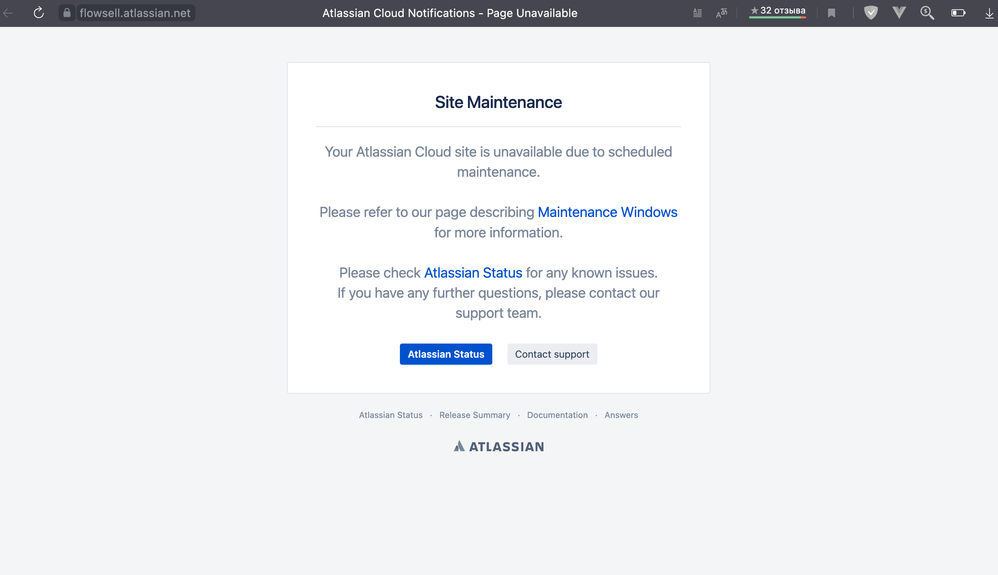The image size is (998, 575).
Task: Open Atlassian Status in the footer
Action: pos(391,415)
